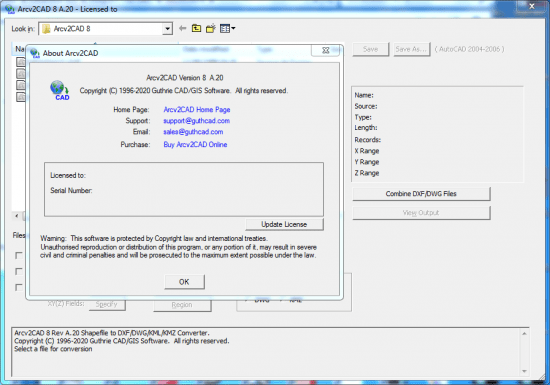Click the Update License button
Screen dimensions: 550x385
coord(284,224)
